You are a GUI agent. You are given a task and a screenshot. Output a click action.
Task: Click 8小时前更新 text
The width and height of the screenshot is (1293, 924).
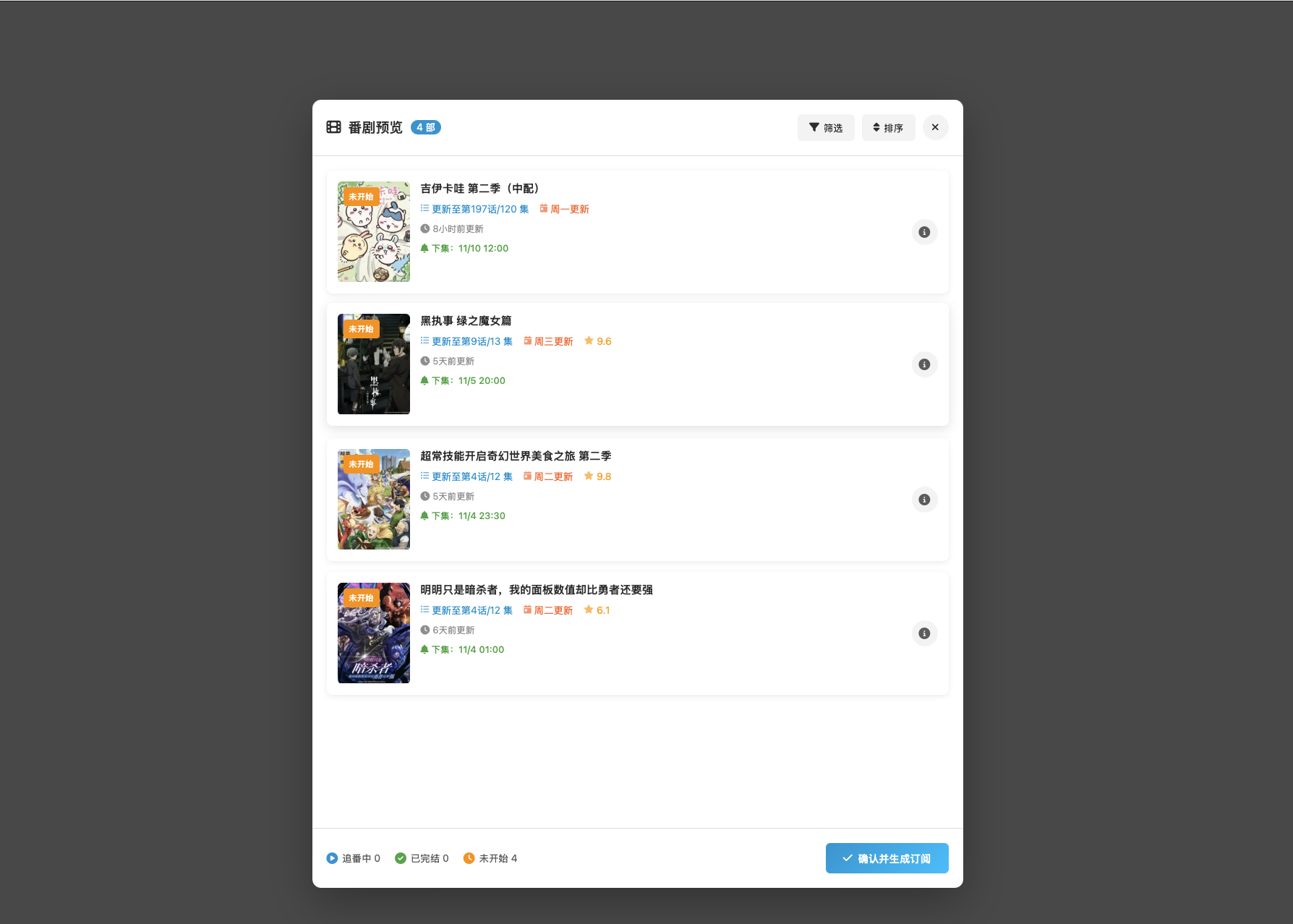[x=452, y=228]
